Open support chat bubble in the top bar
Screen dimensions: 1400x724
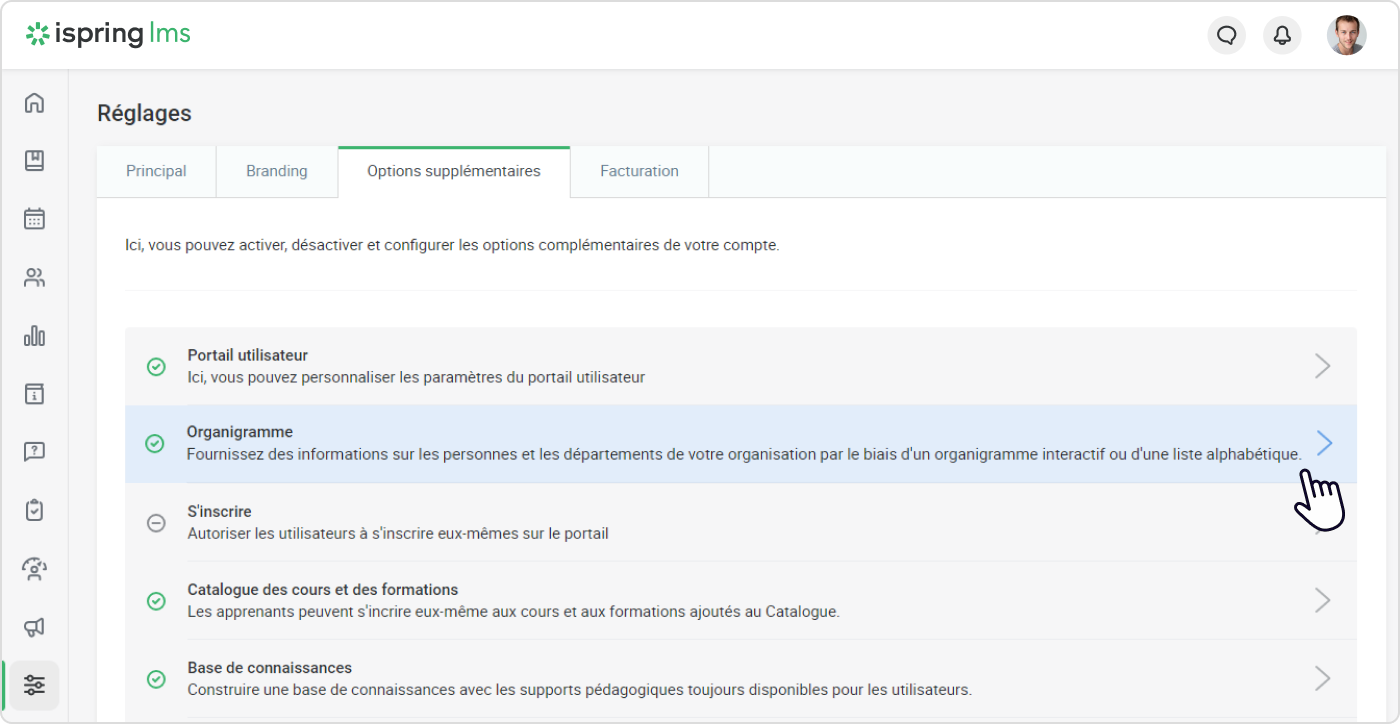click(1226, 35)
